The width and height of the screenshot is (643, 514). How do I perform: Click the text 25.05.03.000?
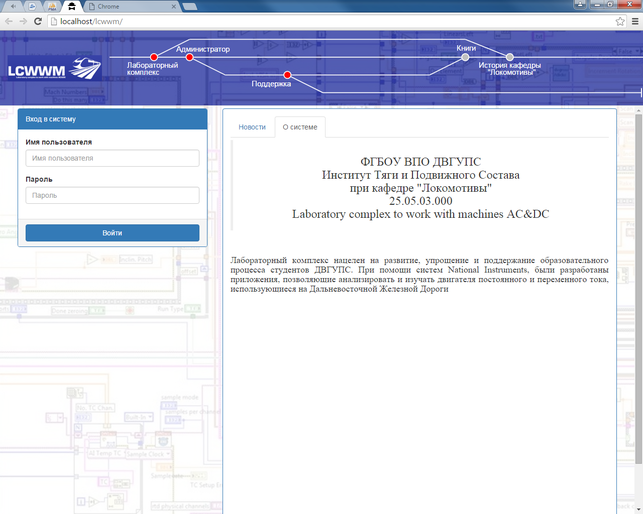pos(420,201)
